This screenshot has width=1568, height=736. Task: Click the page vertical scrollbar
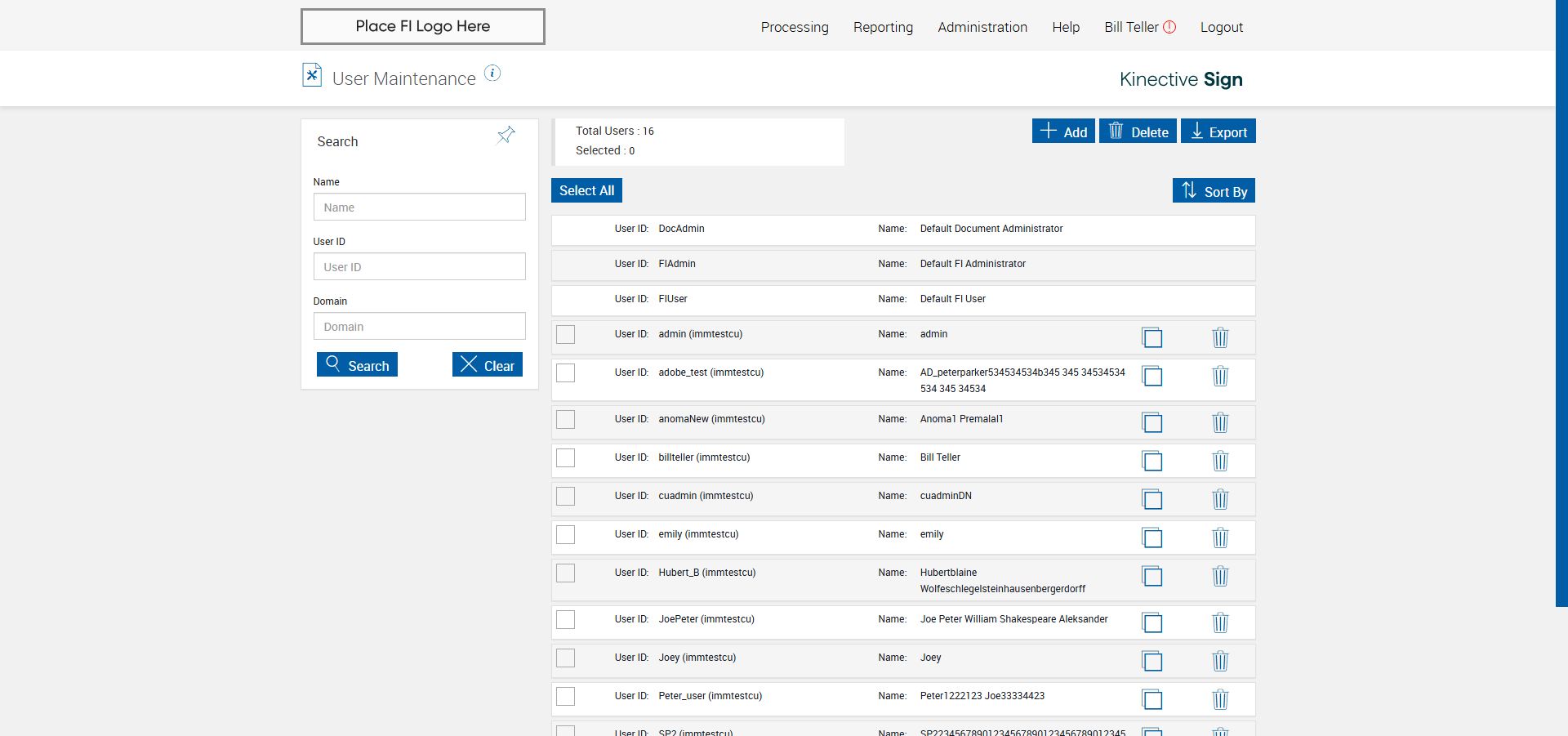click(1561, 302)
